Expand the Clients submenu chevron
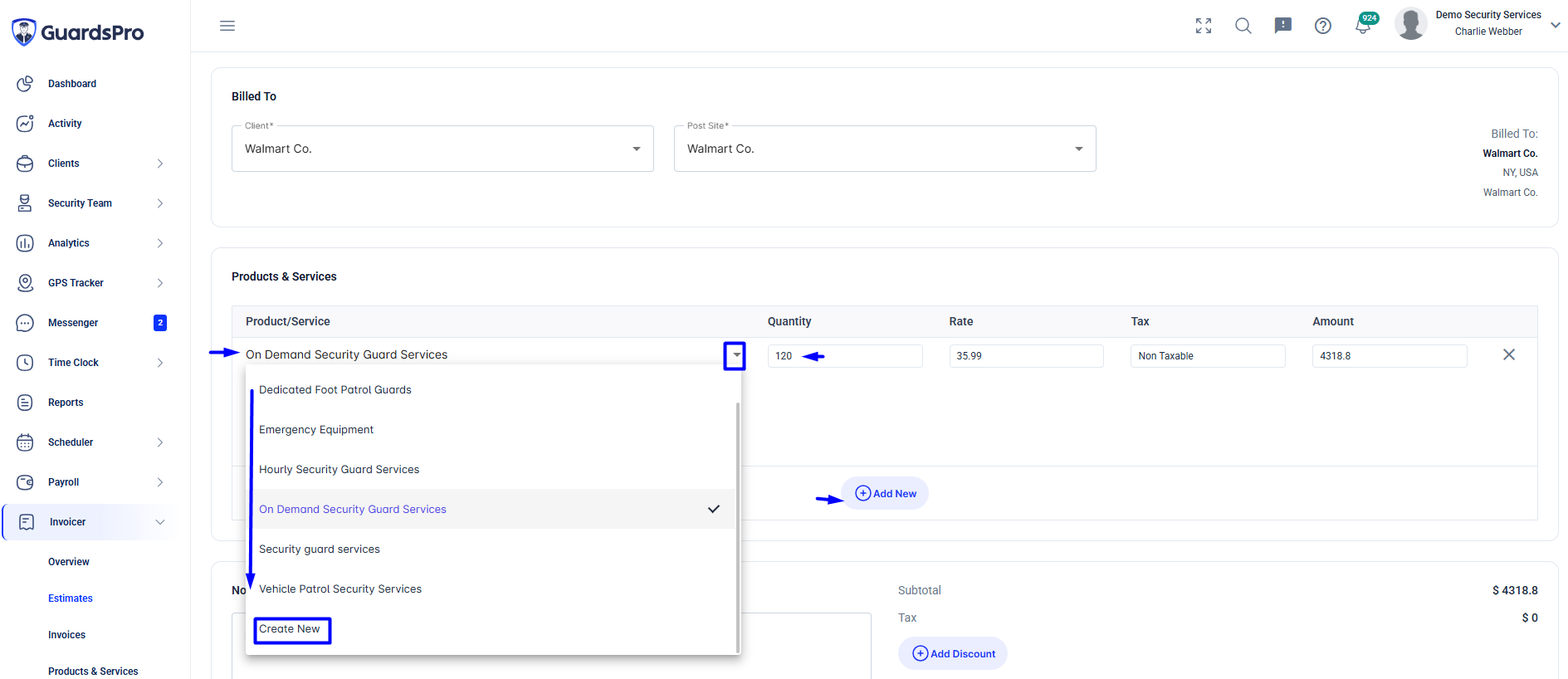The image size is (1568, 679). (160, 164)
